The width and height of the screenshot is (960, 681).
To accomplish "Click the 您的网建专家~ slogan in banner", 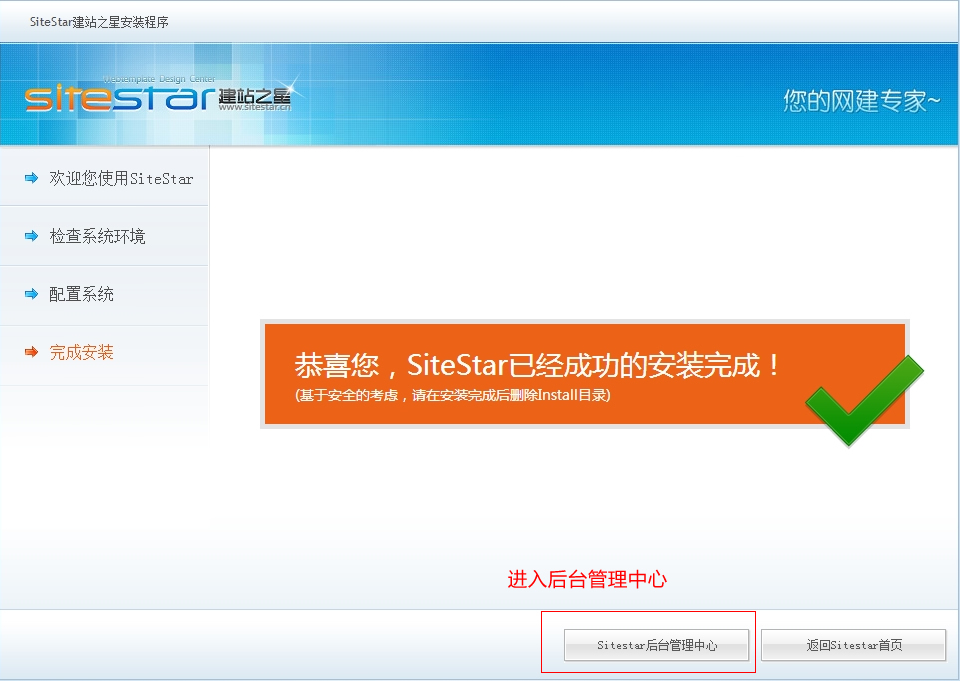I will point(861,100).
